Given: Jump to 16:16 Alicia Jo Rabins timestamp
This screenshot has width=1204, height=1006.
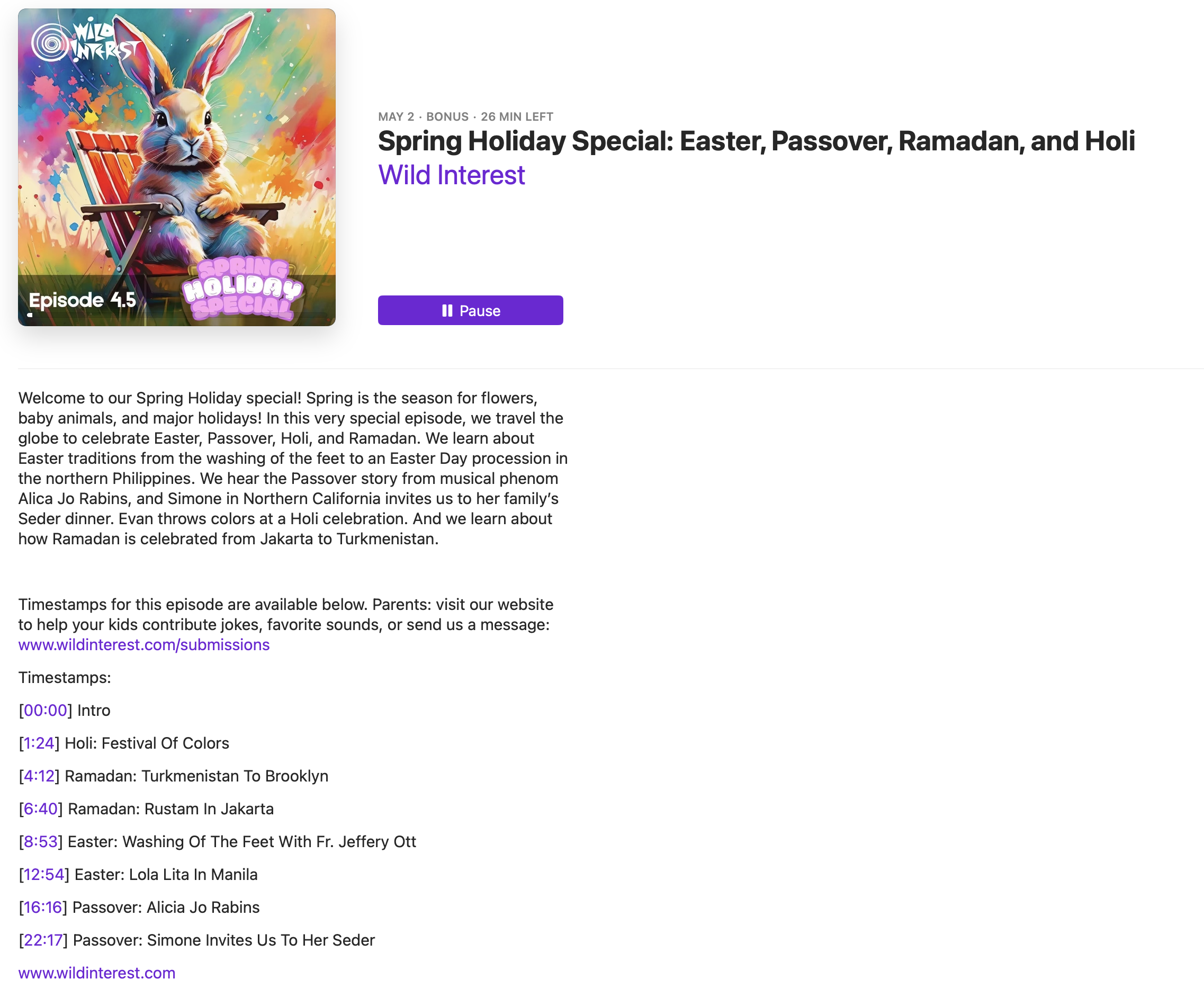Looking at the screenshot, I should (43, 907).
